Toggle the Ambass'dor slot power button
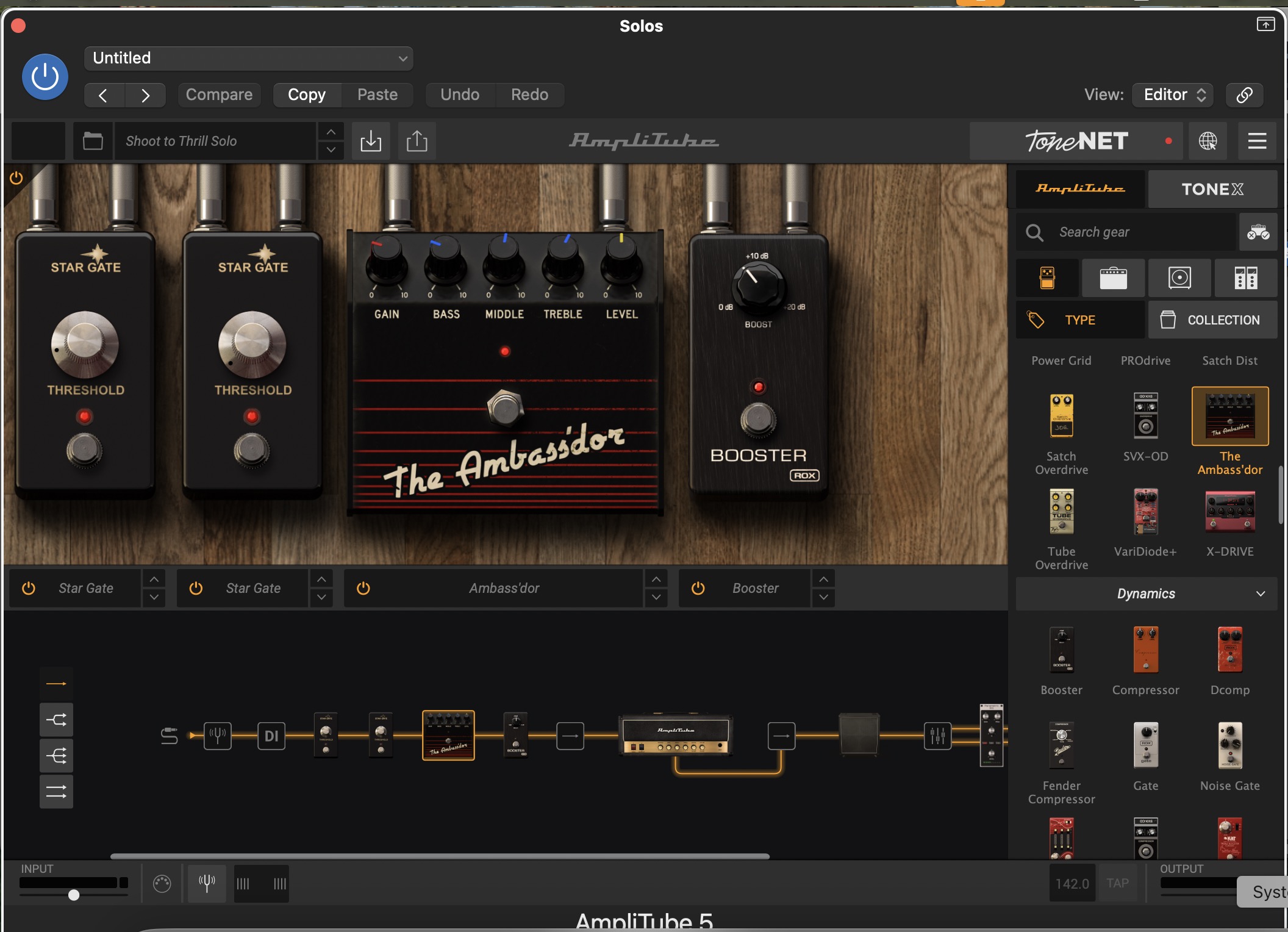 [x=363, y=588]
